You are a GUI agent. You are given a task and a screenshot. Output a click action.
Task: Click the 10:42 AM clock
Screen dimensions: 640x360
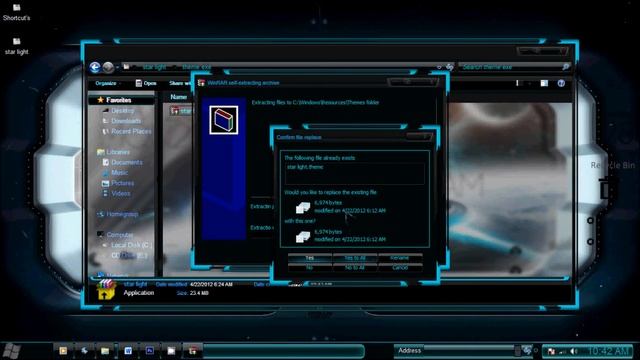(609, 351)
